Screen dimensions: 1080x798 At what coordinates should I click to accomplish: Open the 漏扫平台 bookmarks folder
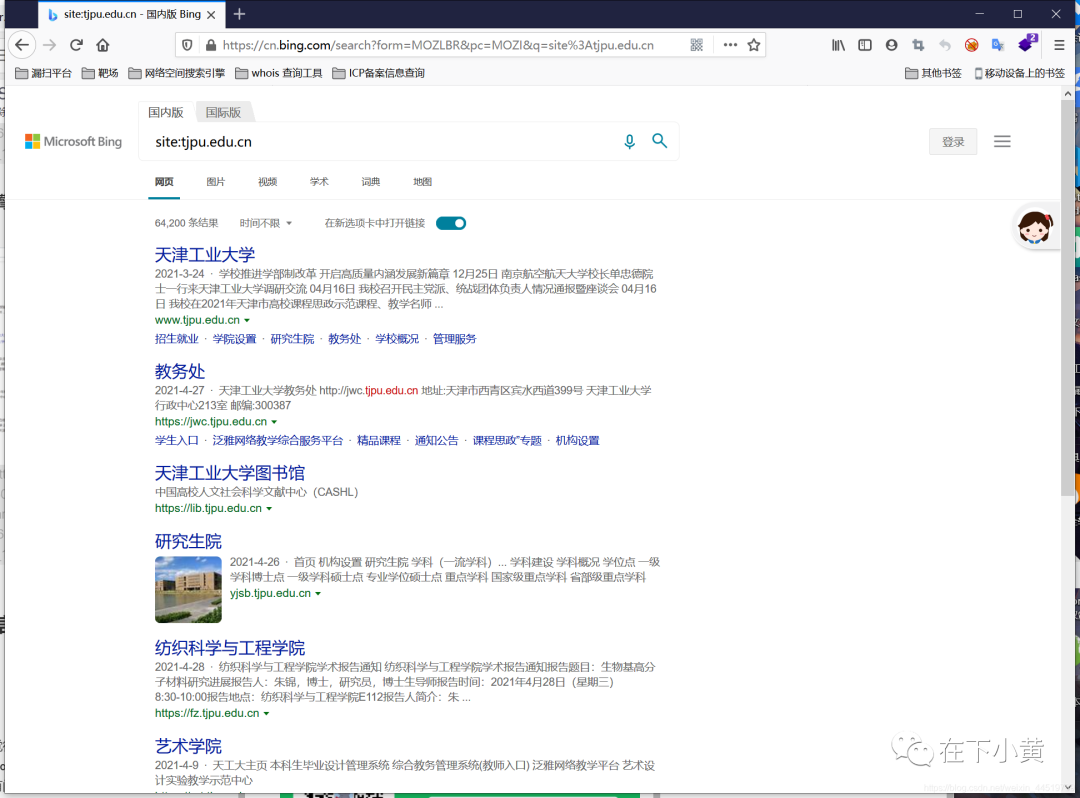(43, 73)
